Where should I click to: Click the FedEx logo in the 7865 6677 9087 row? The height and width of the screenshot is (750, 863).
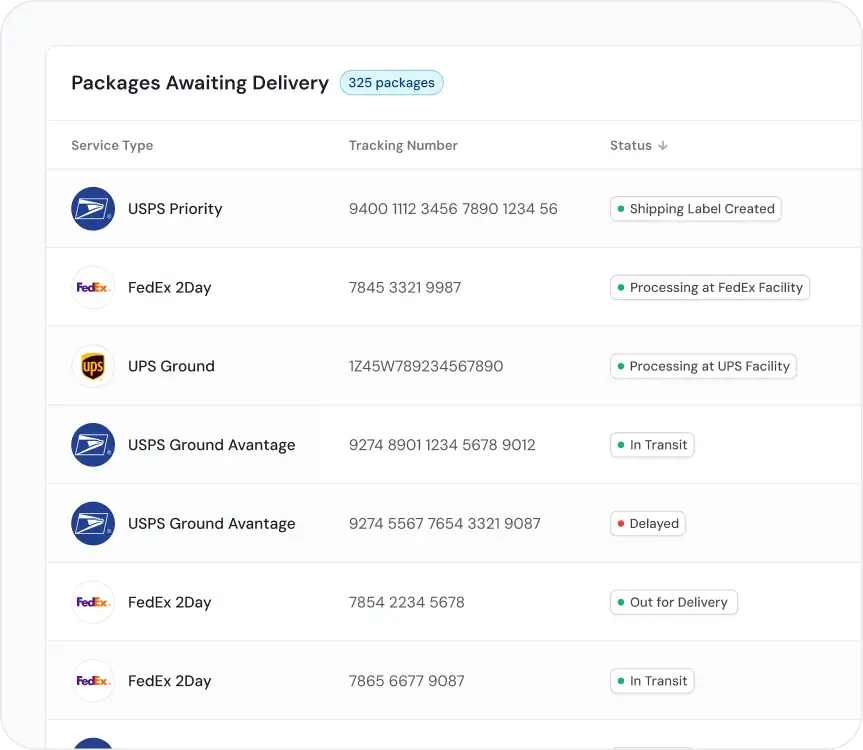(x=93, y=681)
